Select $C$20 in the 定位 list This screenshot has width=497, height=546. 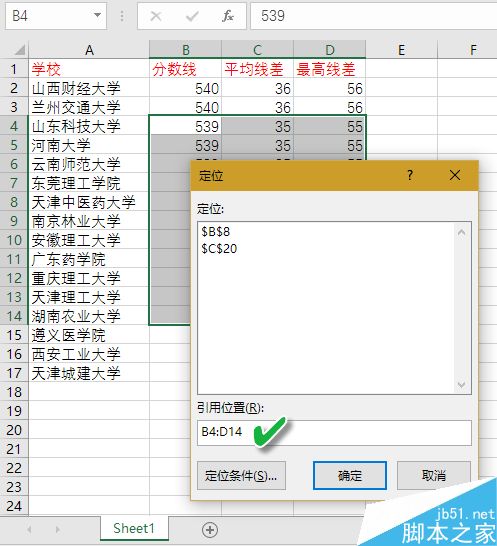[219, 249]
